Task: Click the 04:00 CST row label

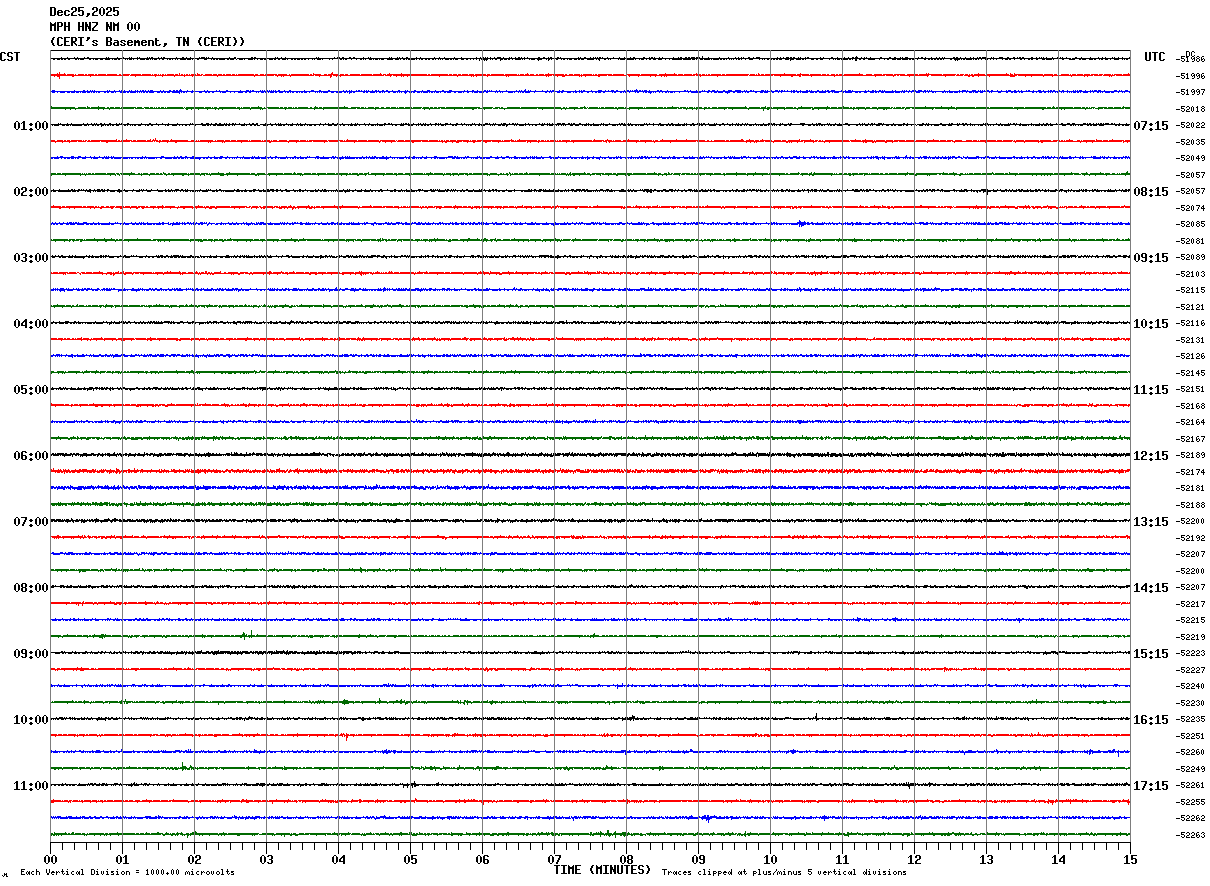Action: coord(31,324)
